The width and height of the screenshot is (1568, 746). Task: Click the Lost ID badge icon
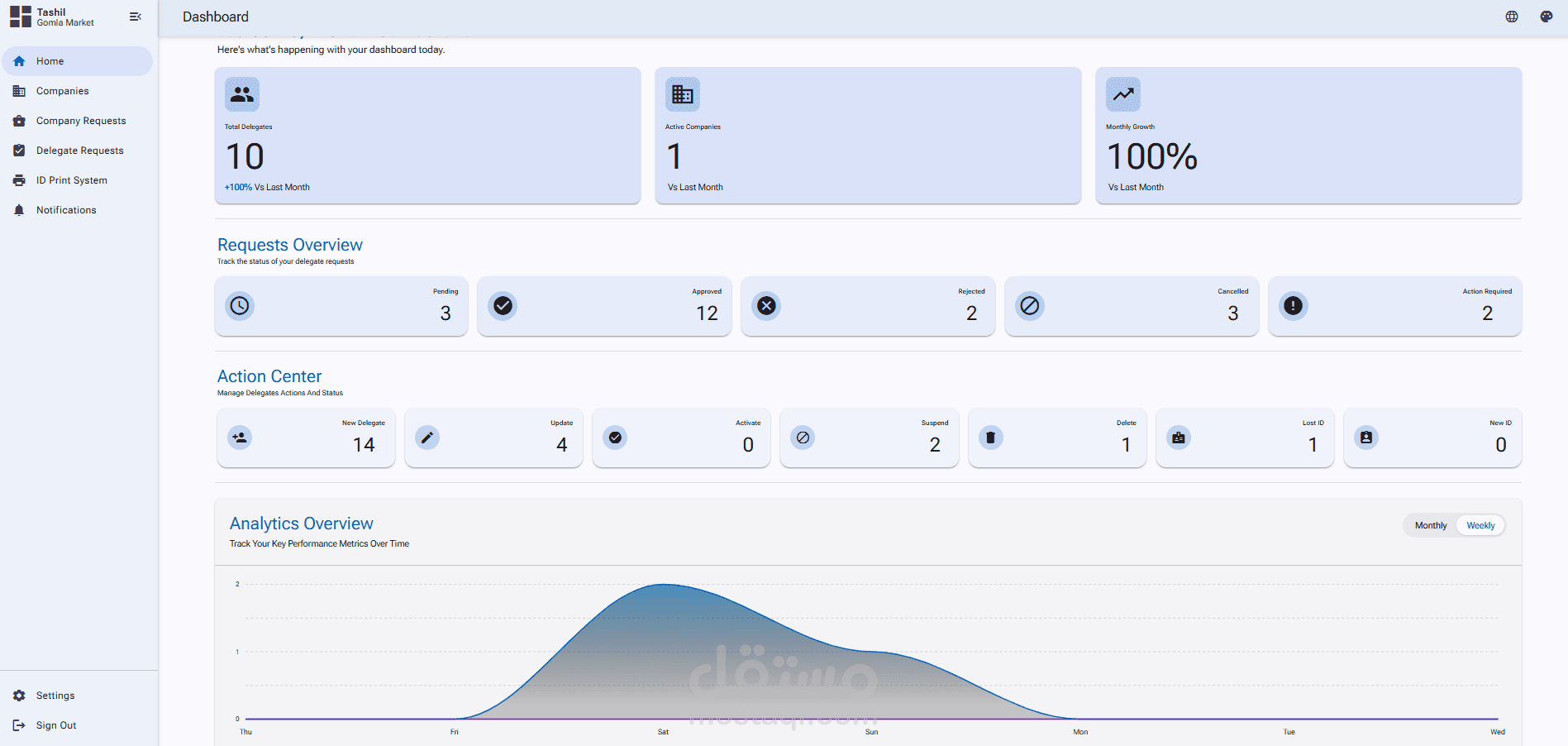(x=1179, y=438)
